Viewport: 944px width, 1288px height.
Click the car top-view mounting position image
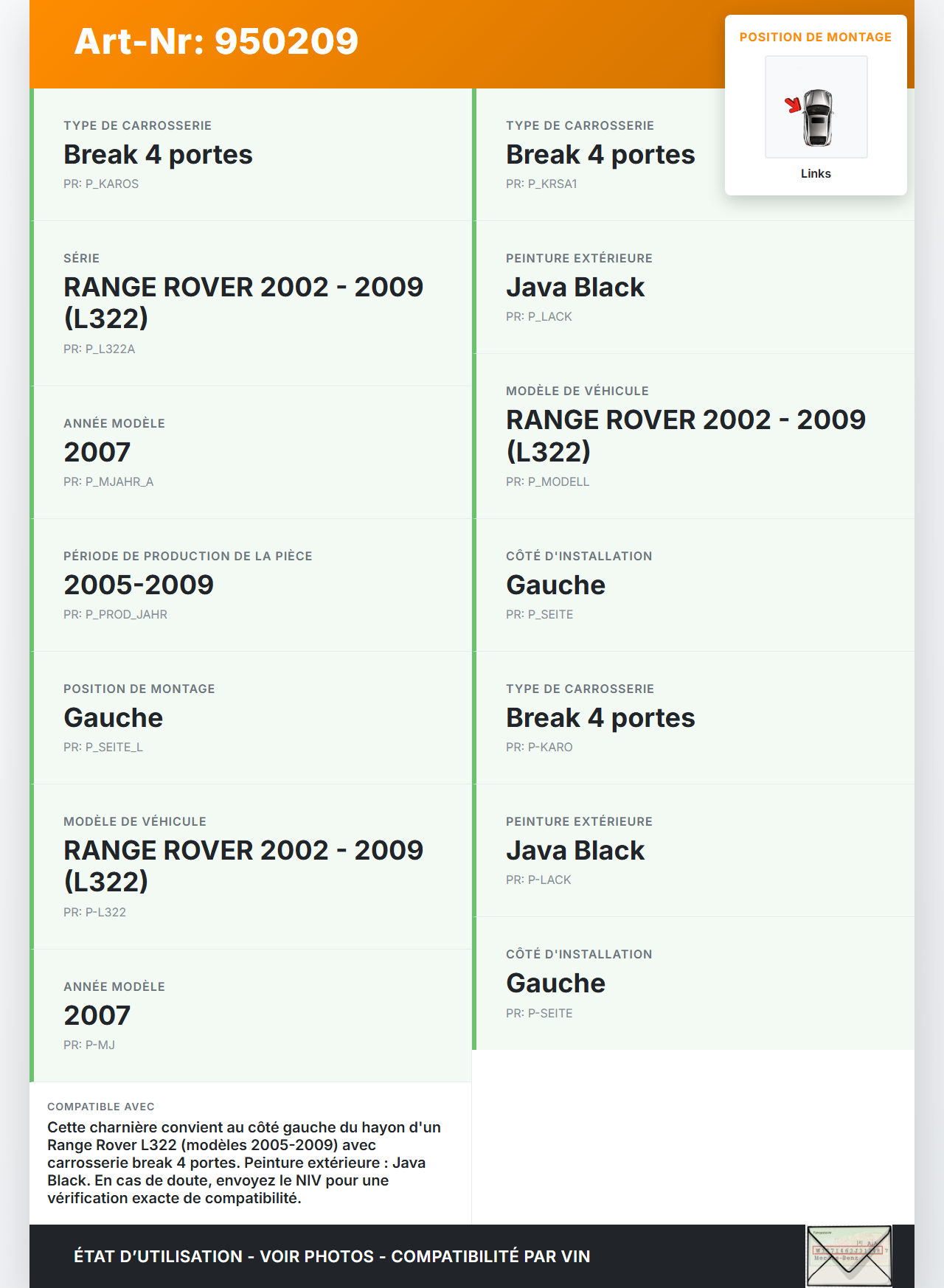pyautogui.click(x=816, y=108)
